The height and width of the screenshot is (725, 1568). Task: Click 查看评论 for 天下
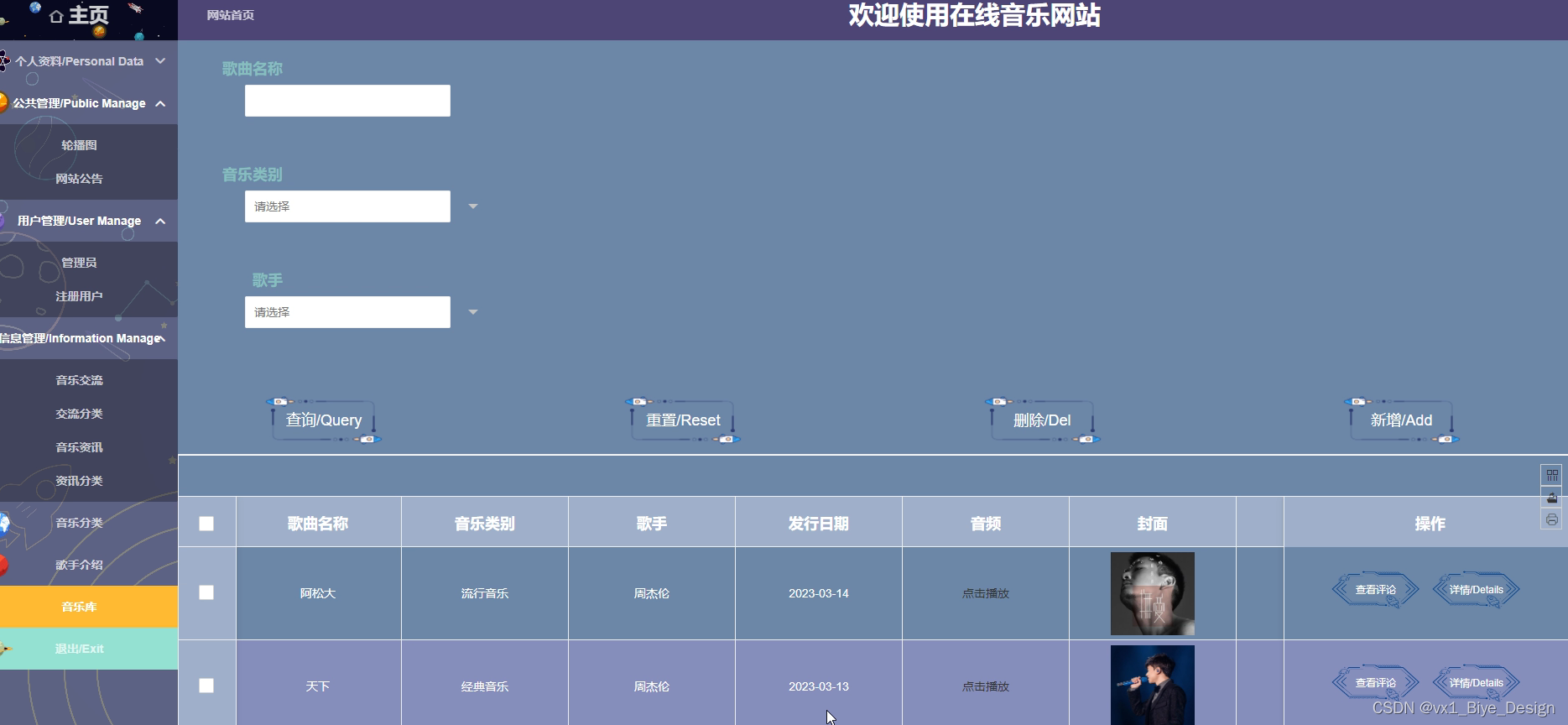(1376, 683)
